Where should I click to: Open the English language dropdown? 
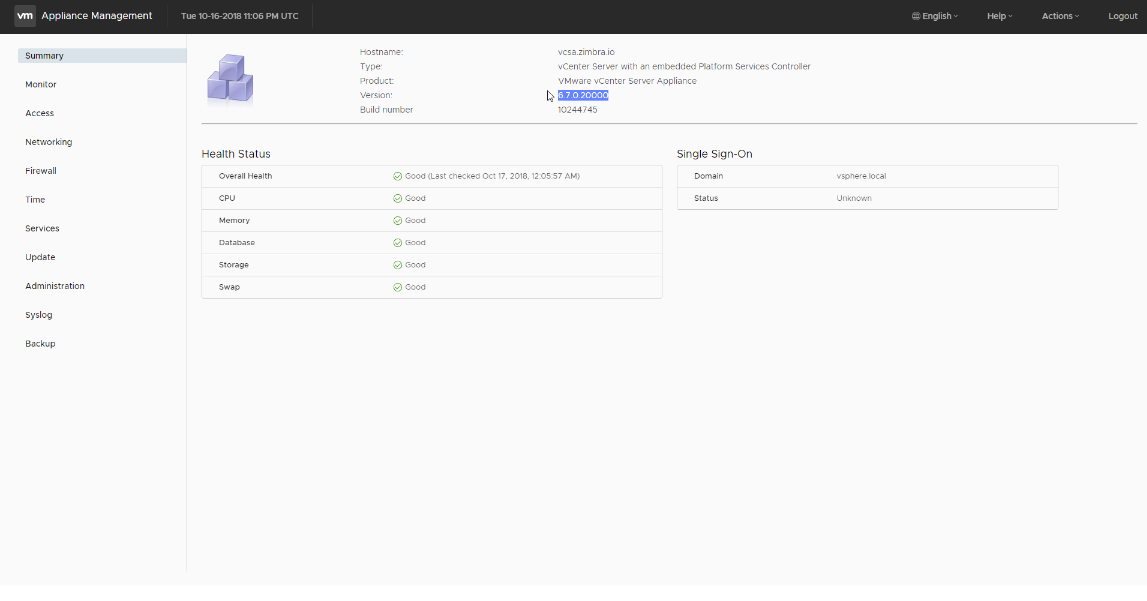[x=935, y=16]
